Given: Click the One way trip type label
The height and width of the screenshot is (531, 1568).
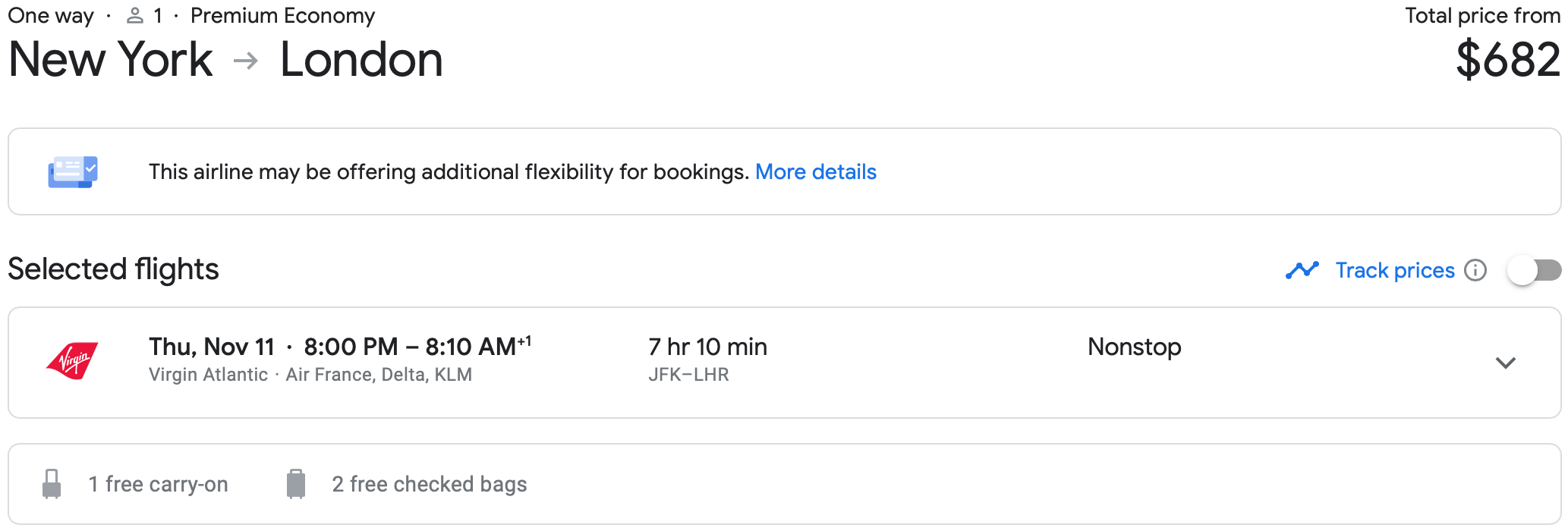Looking at the screenshot, I should pos(51,16).
